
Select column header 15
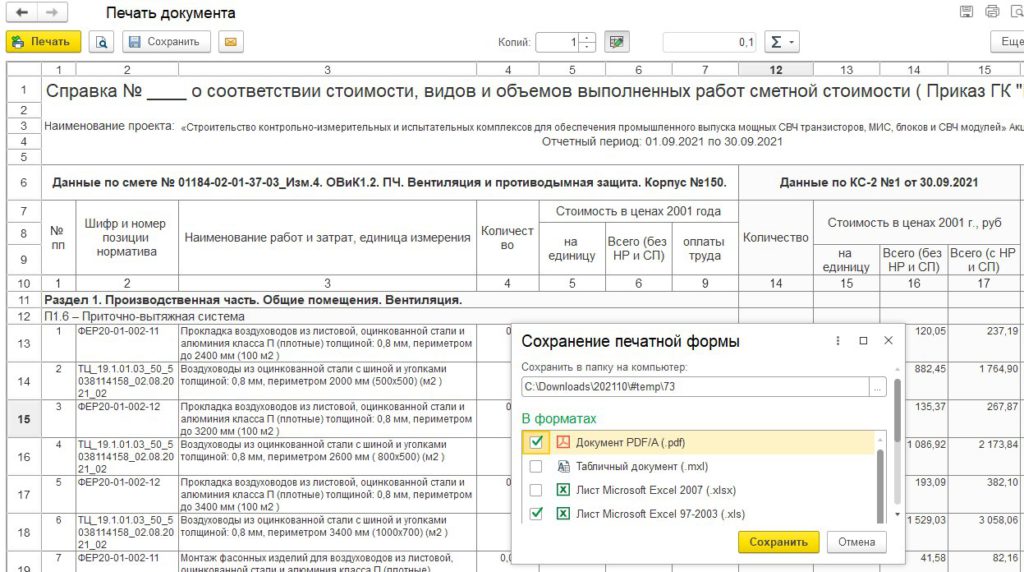[x=984, y=70]
